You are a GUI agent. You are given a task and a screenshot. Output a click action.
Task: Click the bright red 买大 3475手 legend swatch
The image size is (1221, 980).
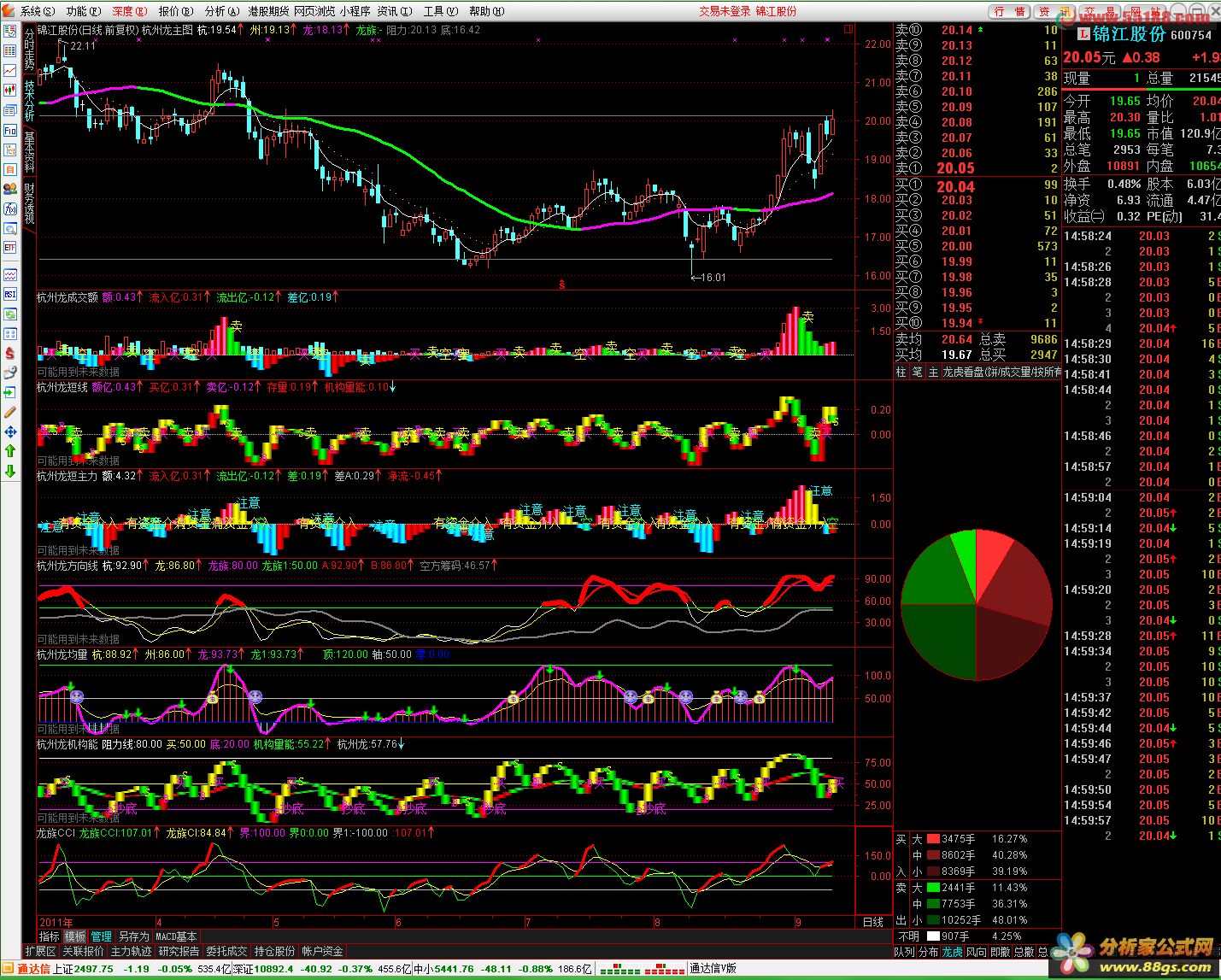click(x=933, y=839)
